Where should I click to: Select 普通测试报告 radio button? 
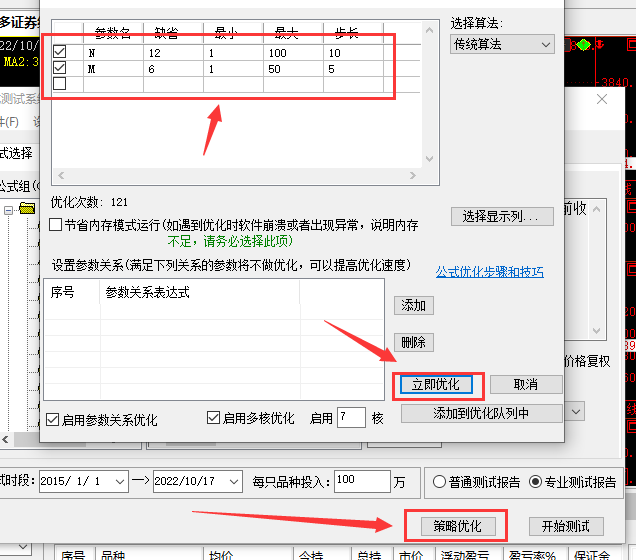click(439, 481)
